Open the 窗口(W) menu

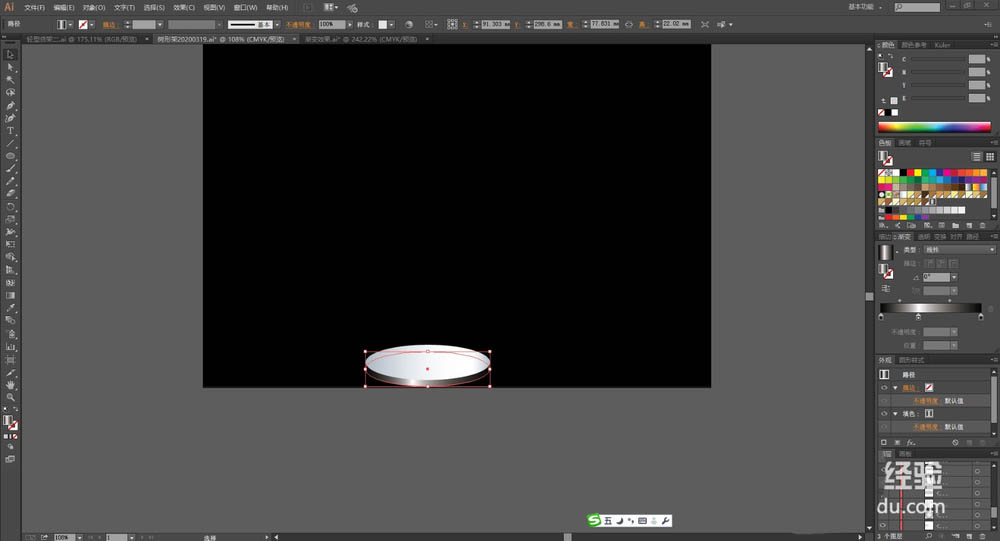[245, 8]
